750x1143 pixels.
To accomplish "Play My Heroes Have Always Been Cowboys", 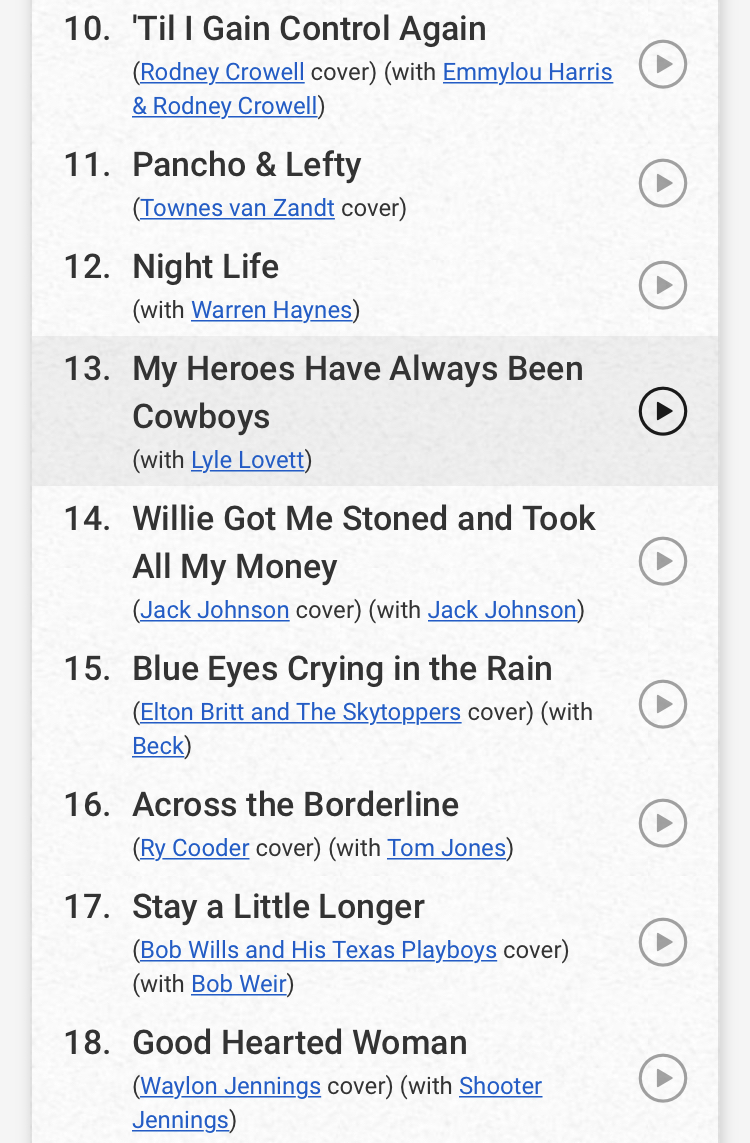I will [x=663, y=411].
